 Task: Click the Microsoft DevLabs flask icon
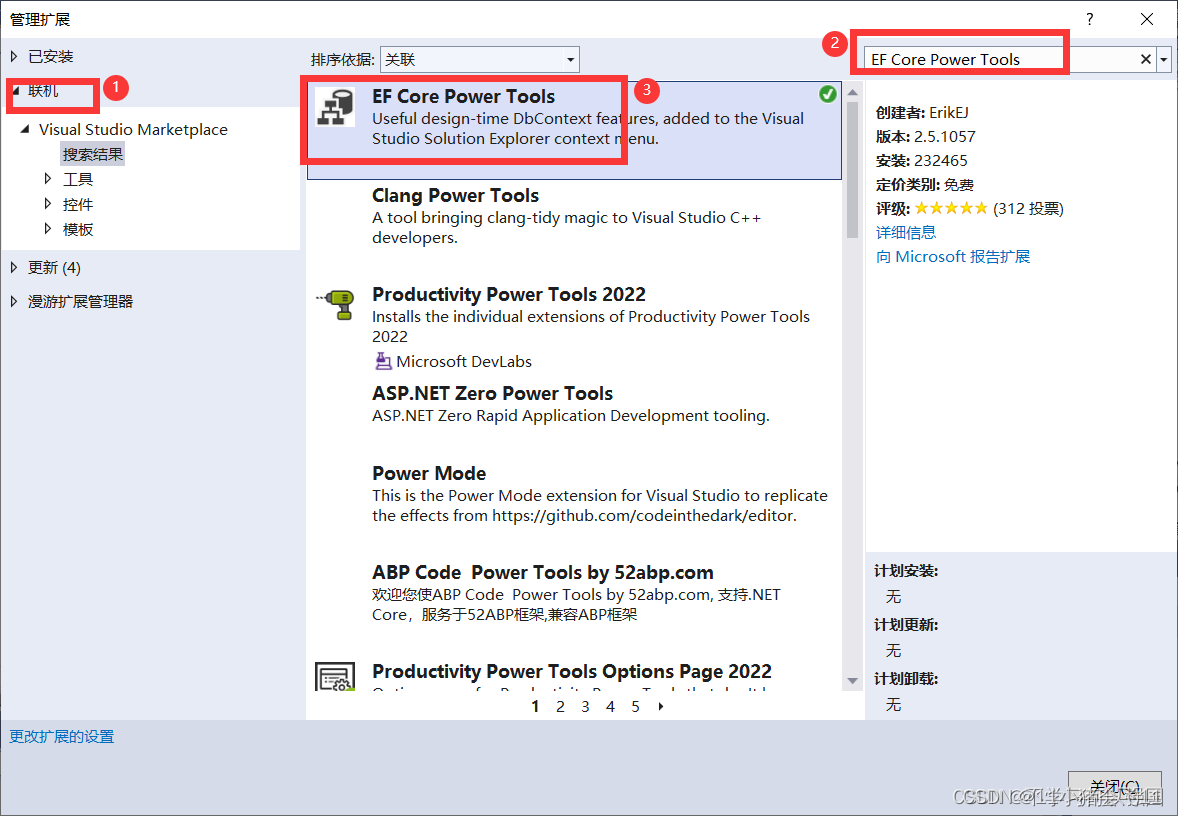tap(383, 361)
